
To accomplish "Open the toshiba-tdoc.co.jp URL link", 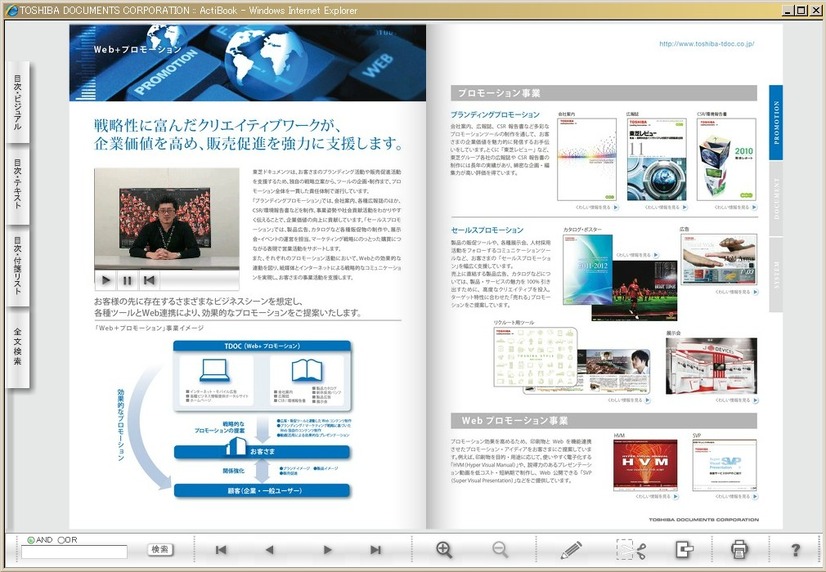I will point(706,44).
